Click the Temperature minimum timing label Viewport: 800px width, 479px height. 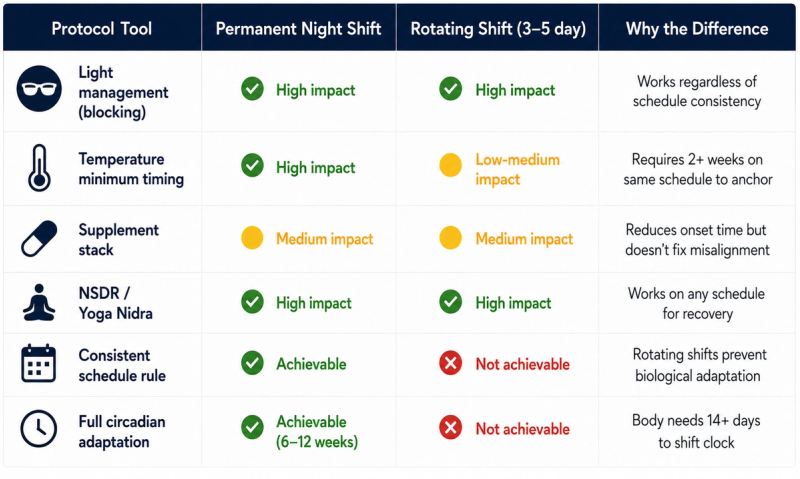click(131, 169)
